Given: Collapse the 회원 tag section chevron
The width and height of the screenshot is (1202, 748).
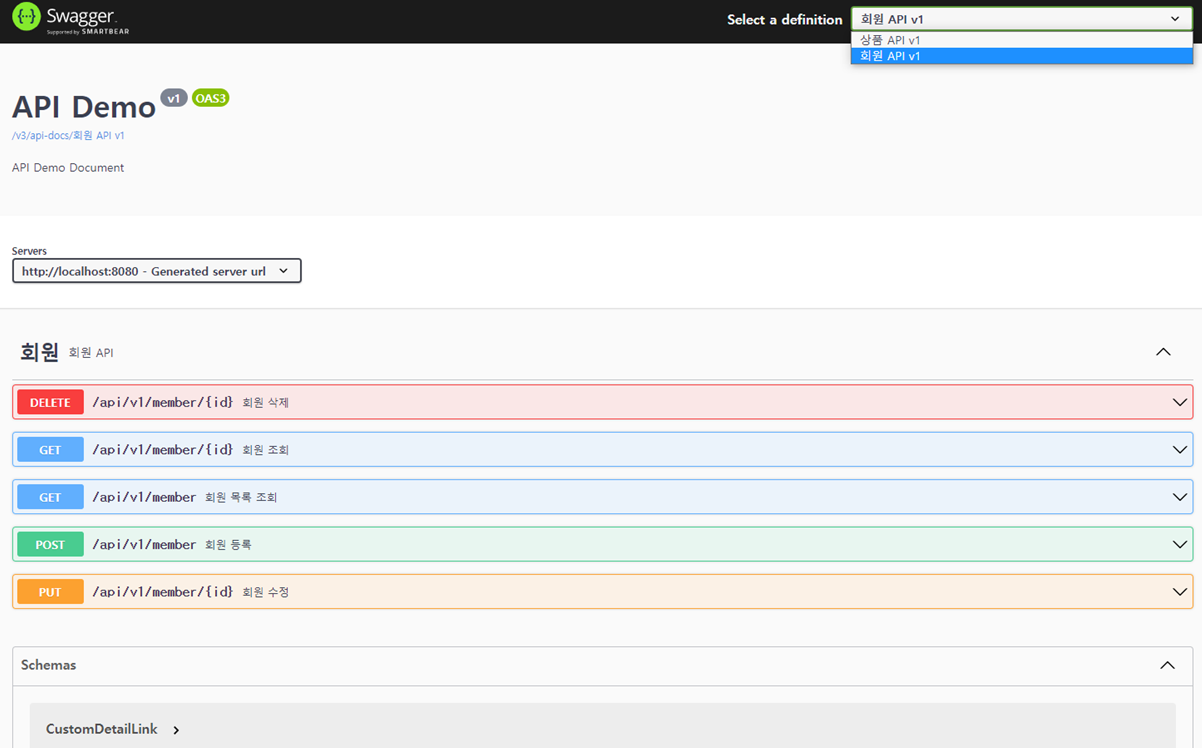Looking at the screenshot, I should [1163, 352].
